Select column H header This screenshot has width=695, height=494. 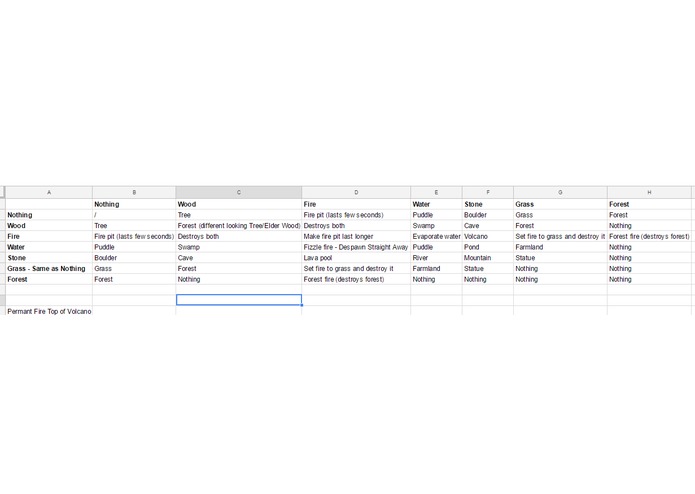click(649, 192)
